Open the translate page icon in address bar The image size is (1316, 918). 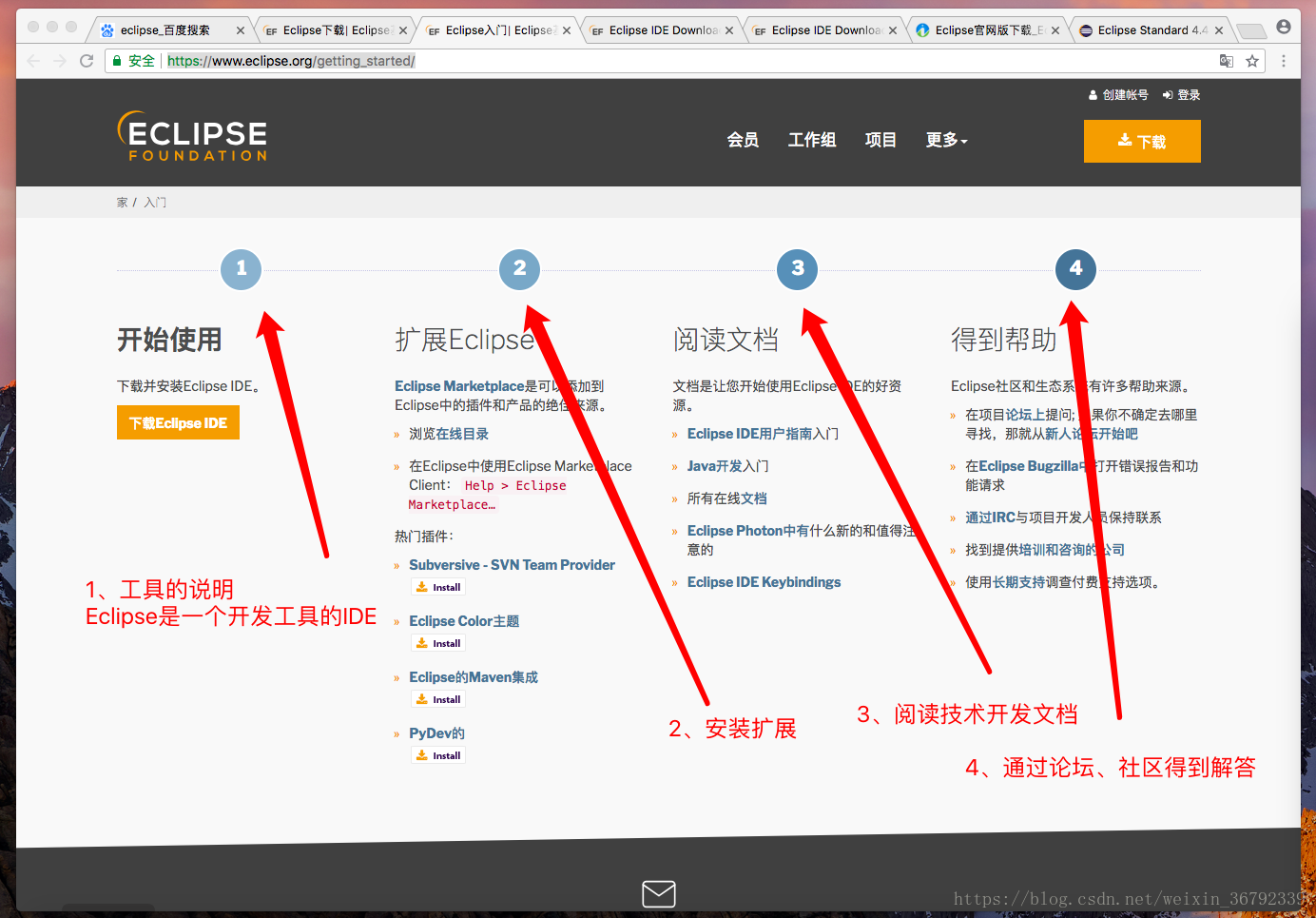(x=1227, y=61)
